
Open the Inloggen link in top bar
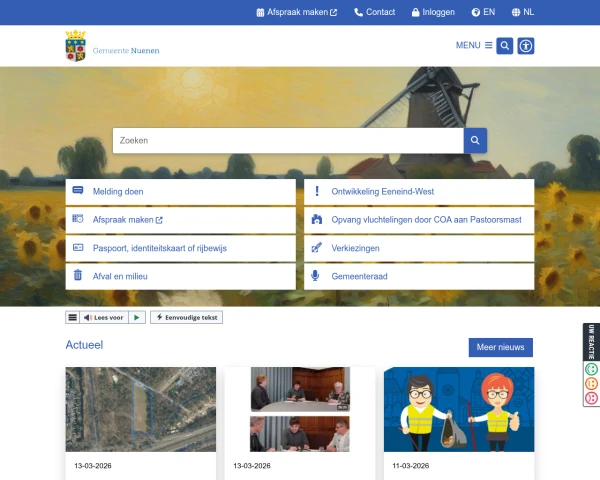pos(432,12)
